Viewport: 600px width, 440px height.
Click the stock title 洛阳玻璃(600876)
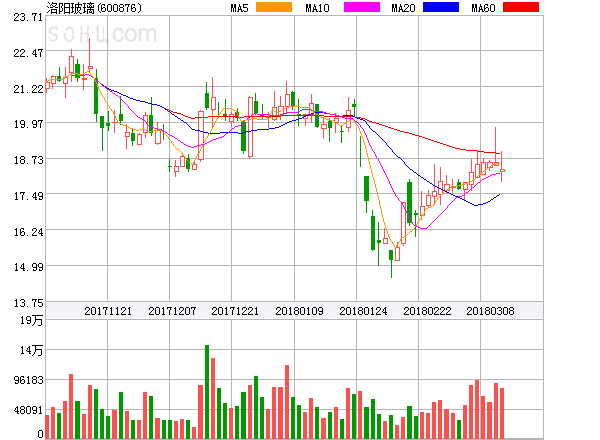(94, 8)
